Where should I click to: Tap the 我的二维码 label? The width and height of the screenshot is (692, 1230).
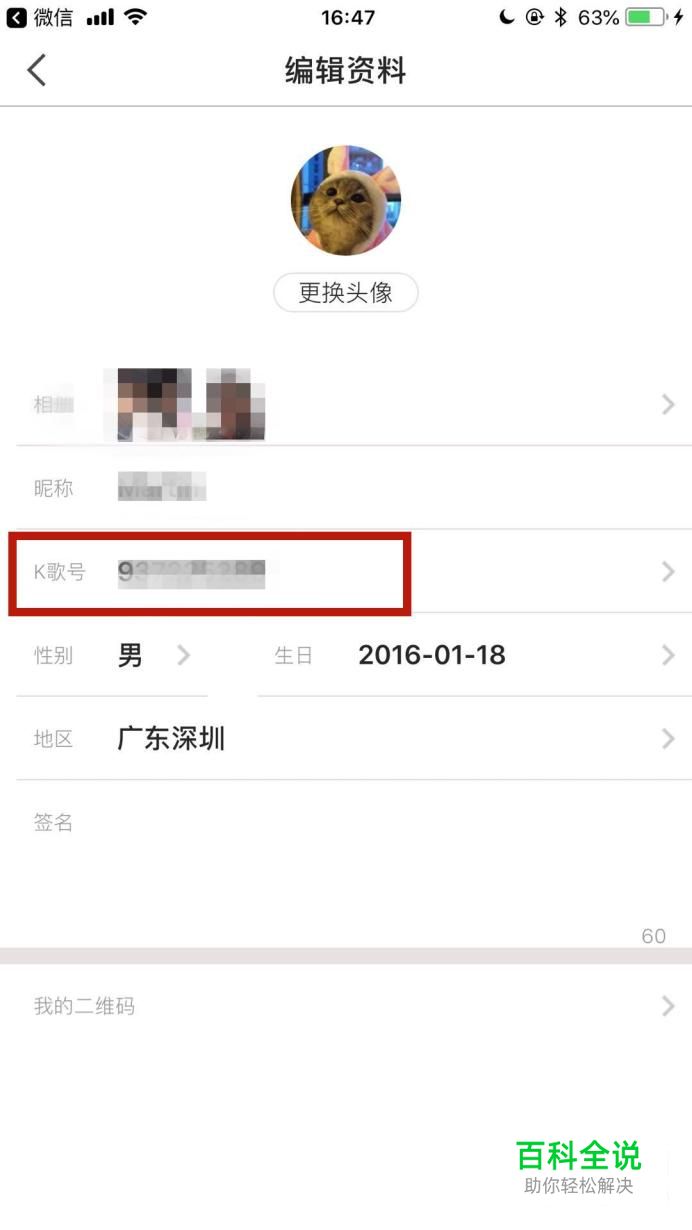click(x=84, y=1006)
